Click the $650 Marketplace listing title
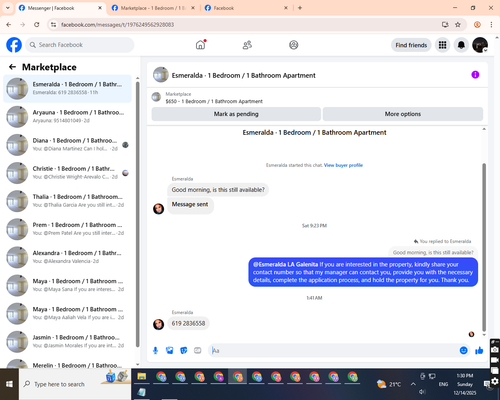Image resolution: width=500 pixels, height=400 pixels. 214,101
